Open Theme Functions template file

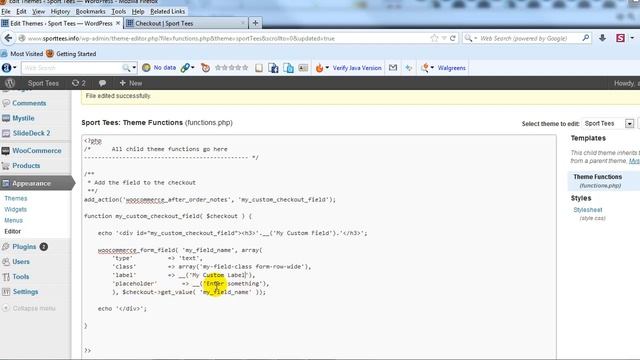598,177
